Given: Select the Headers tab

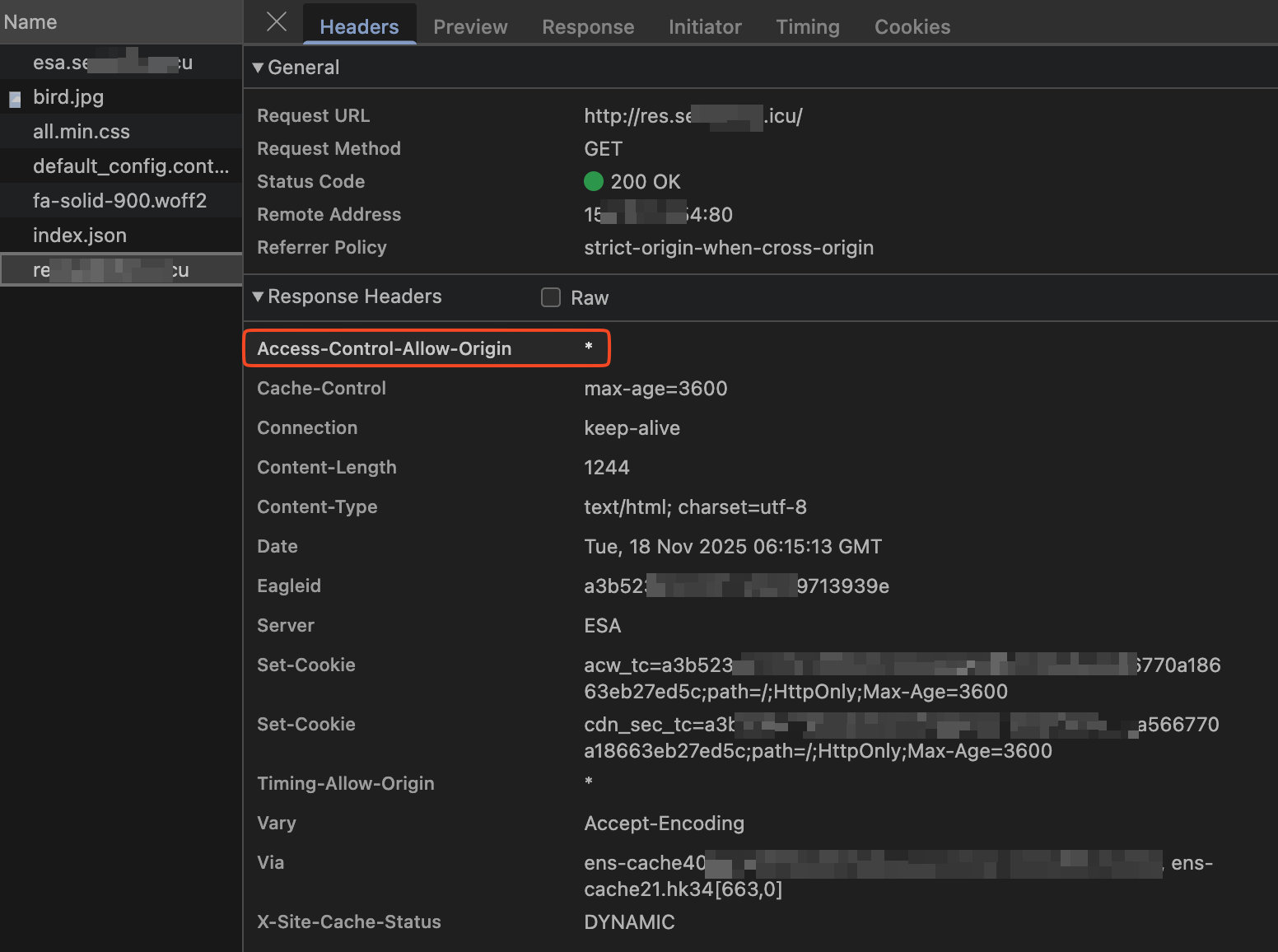Looking at the screenshot, I should 359,27.
